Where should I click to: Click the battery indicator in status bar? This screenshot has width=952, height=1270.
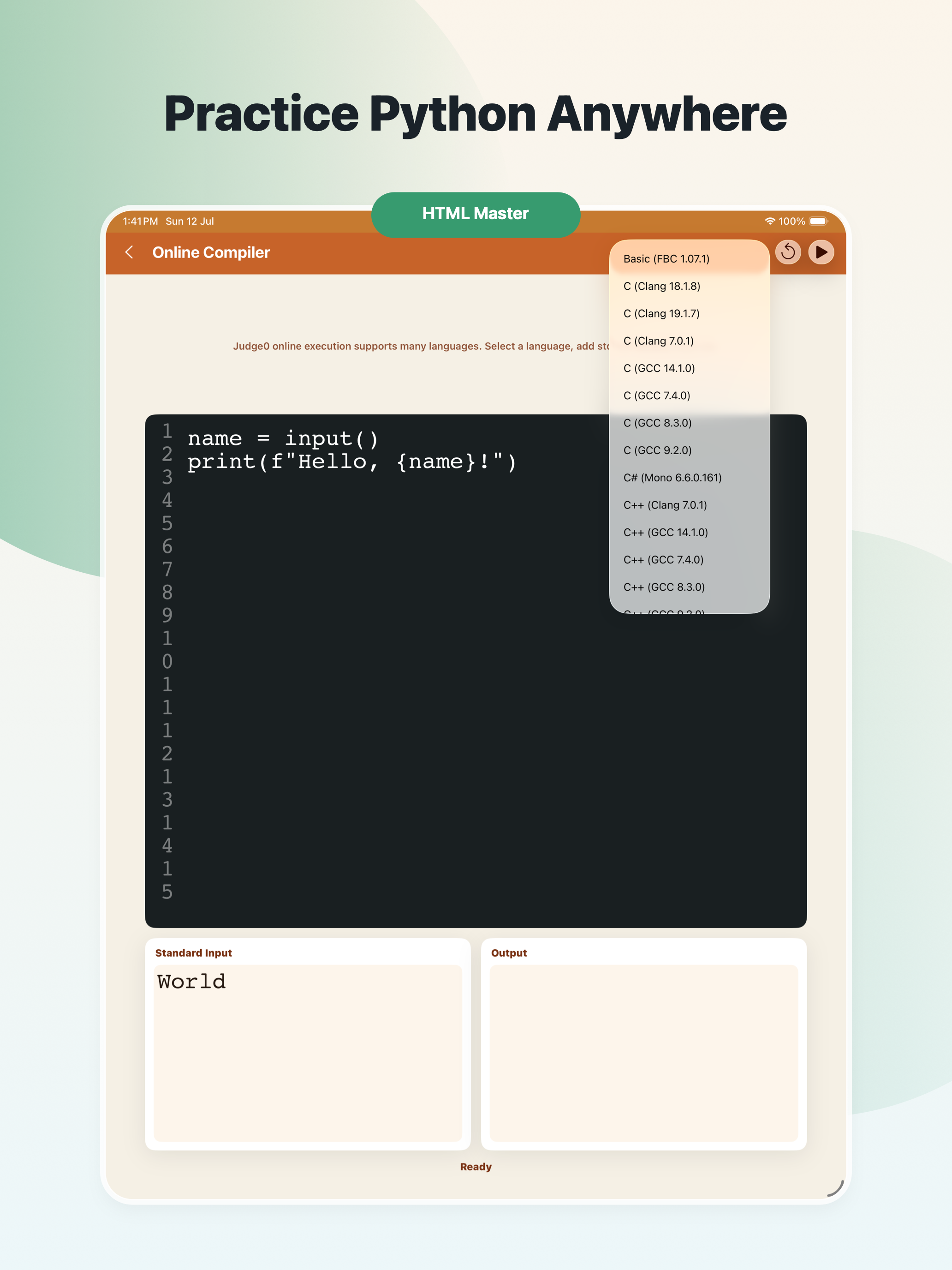[x=818, y=221]
